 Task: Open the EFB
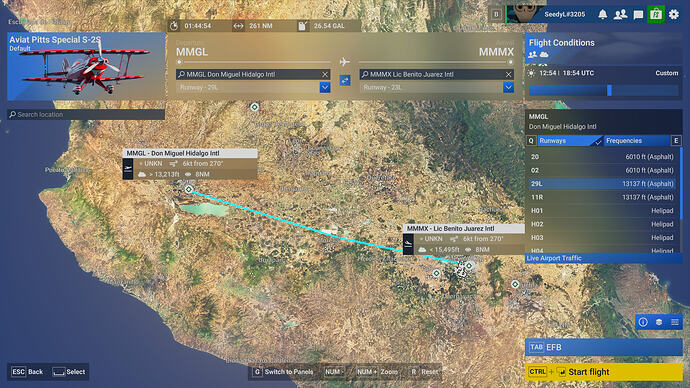pos(603,347)
